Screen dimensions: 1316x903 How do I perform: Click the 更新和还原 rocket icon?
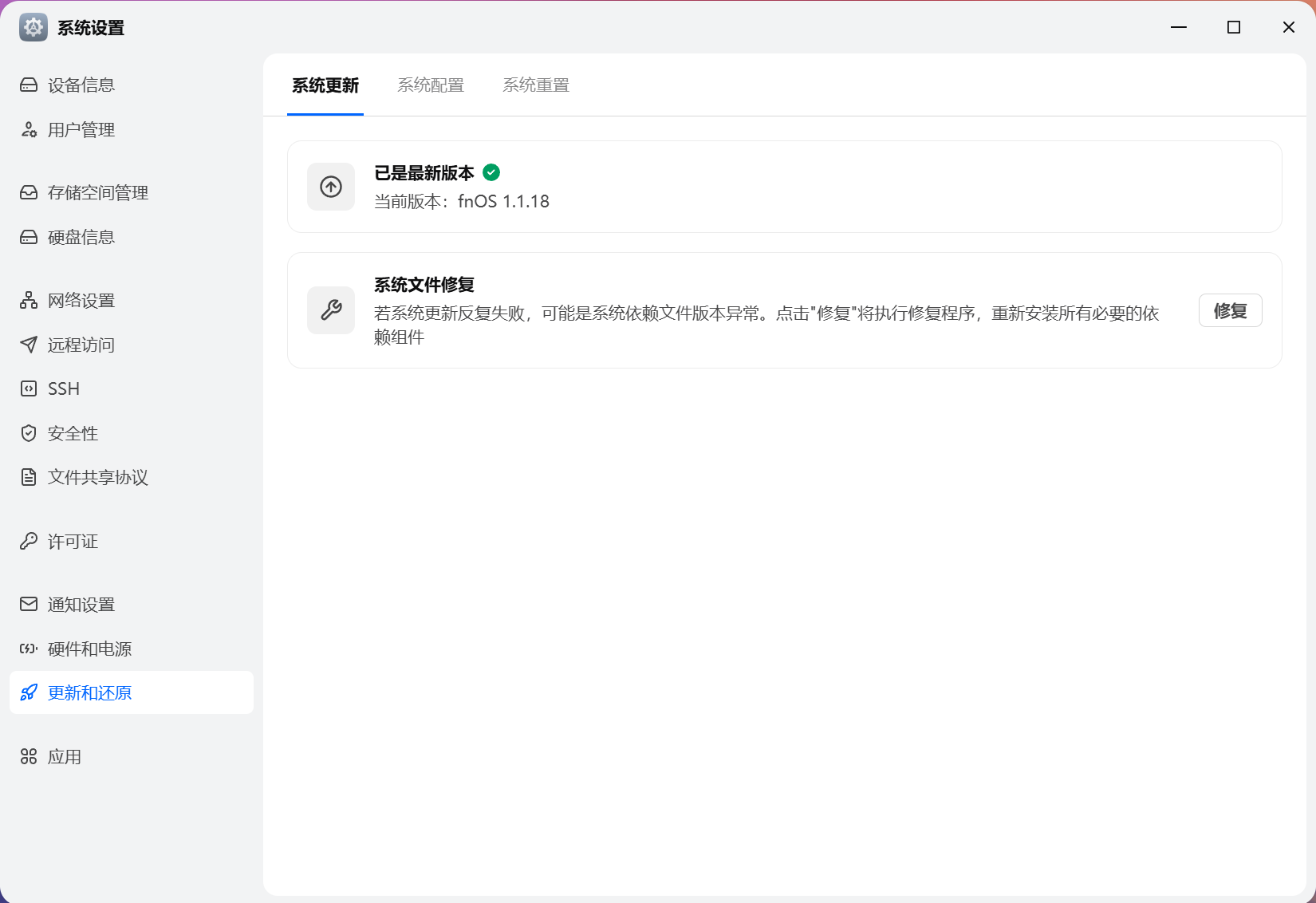(29, 692)
